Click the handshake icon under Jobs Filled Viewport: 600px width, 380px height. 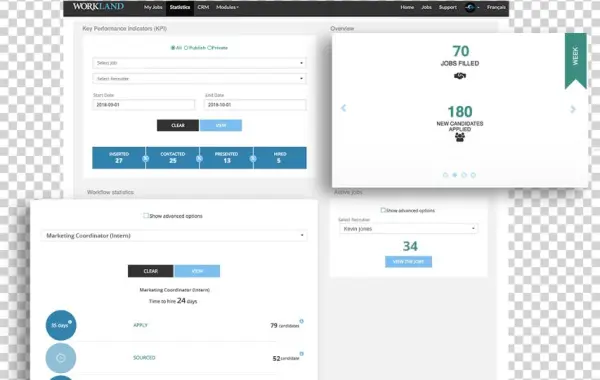point(460,76)
